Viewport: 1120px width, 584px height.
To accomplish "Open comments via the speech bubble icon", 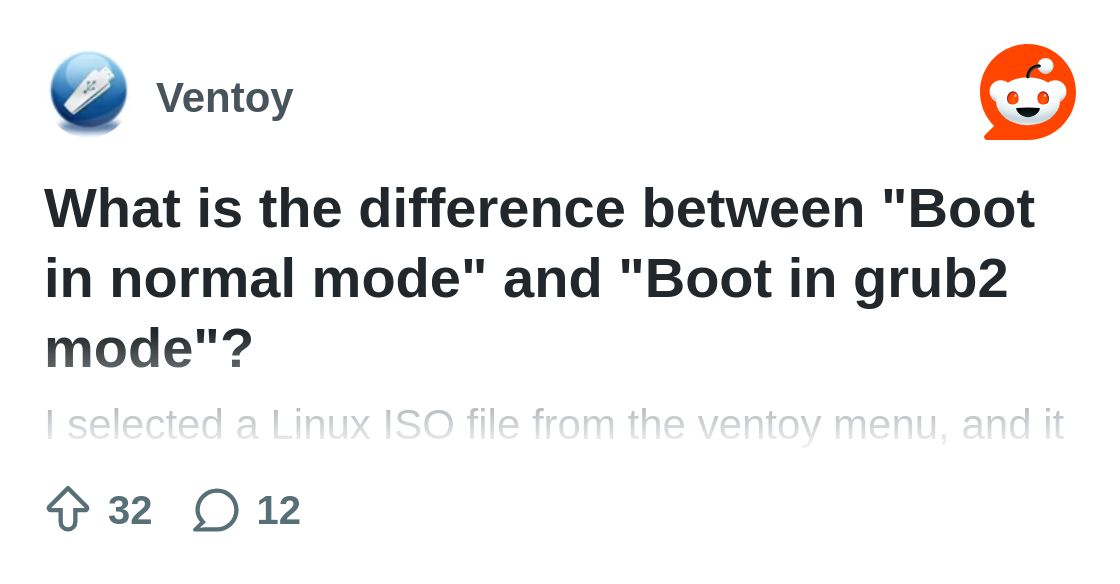I will pos(216,510).
